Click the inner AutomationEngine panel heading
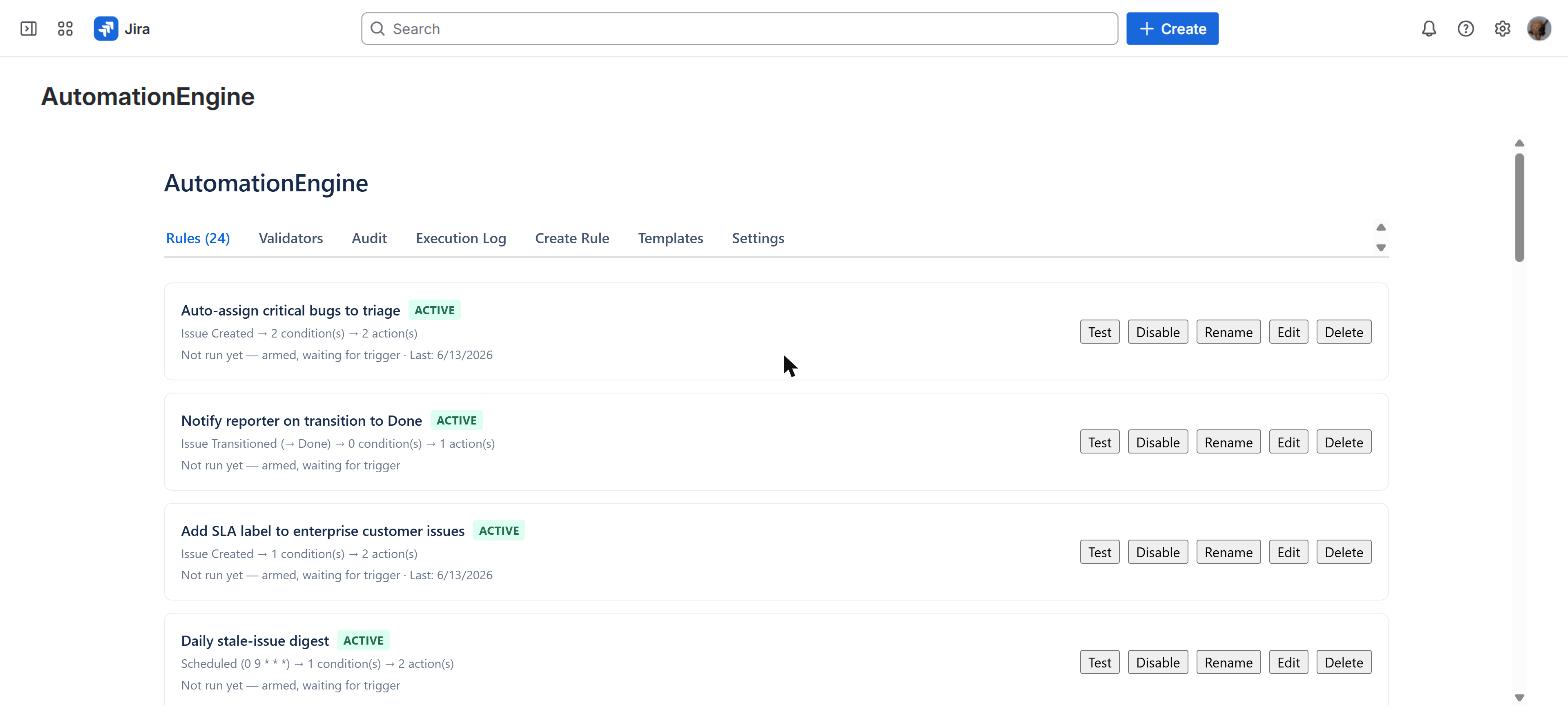The height and width of the screenshot is (709, 1568). (266, 183)
